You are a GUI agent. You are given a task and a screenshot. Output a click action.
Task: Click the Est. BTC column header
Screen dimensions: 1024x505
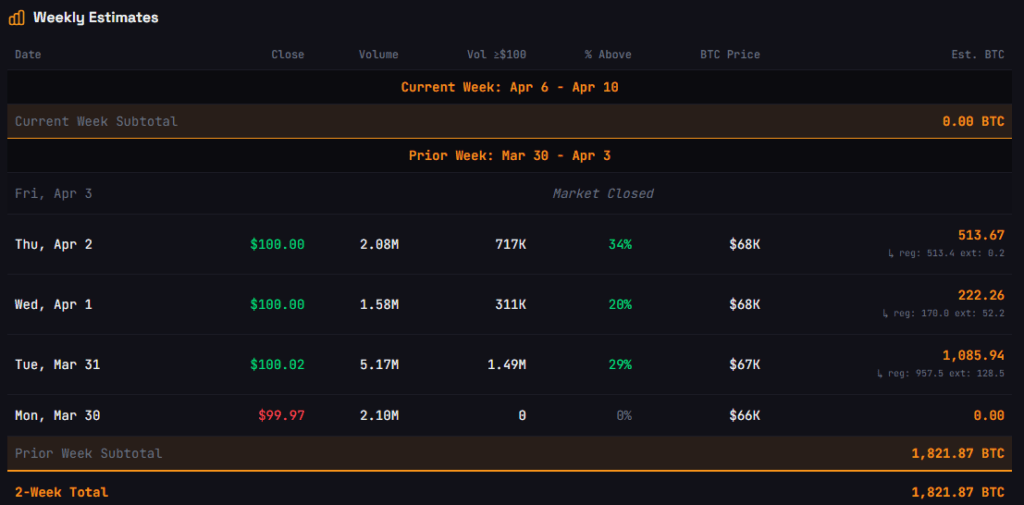pyautogui.click(x=980, y=54)
